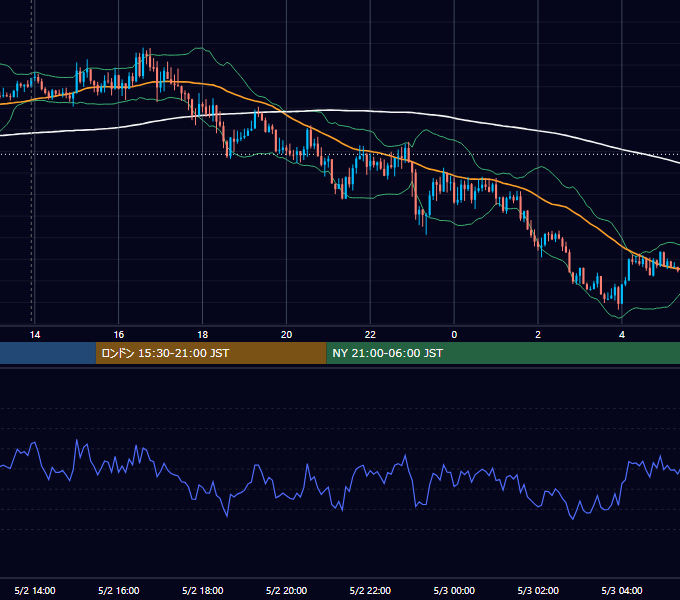
Task: Click the 5/3 00:00 date label
Action: tap(454, 590)
